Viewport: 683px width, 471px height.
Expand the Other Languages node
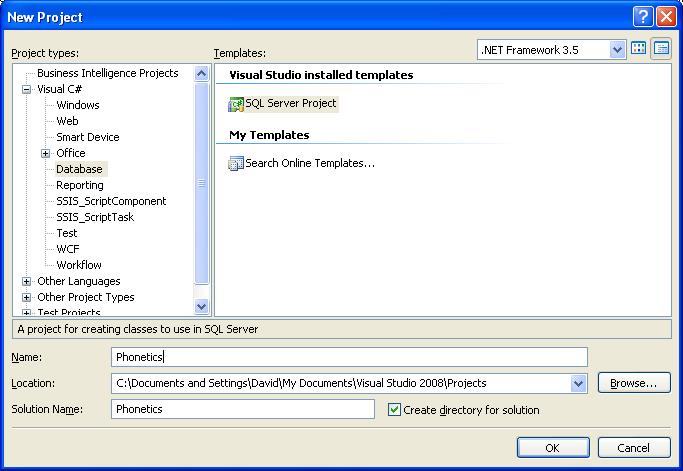click(x=27, y=281)
